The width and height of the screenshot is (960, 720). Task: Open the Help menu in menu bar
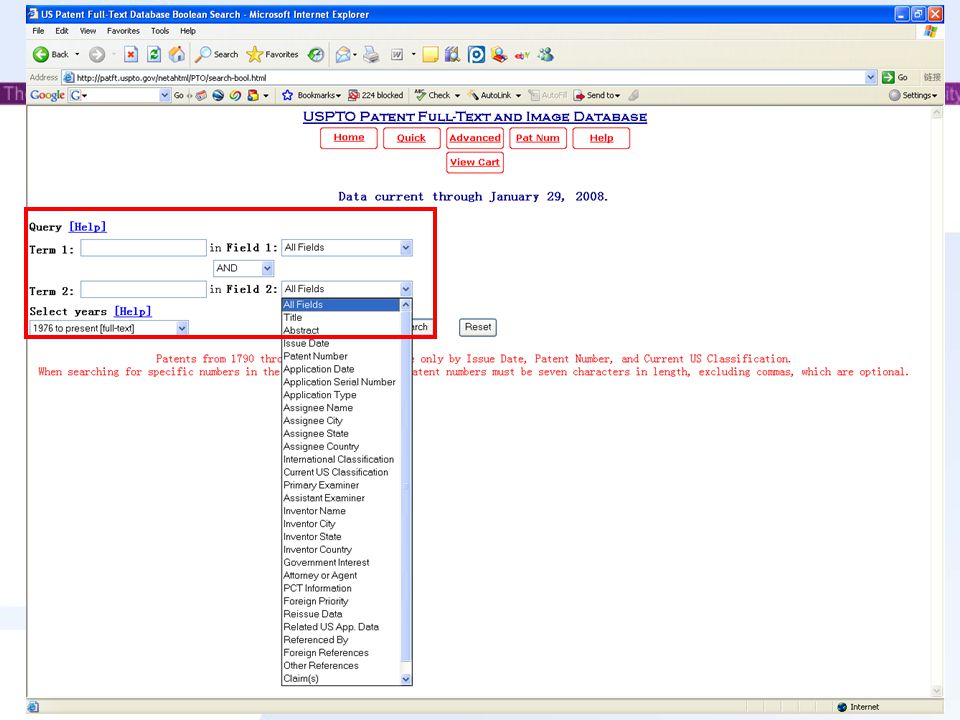point(188,31)
